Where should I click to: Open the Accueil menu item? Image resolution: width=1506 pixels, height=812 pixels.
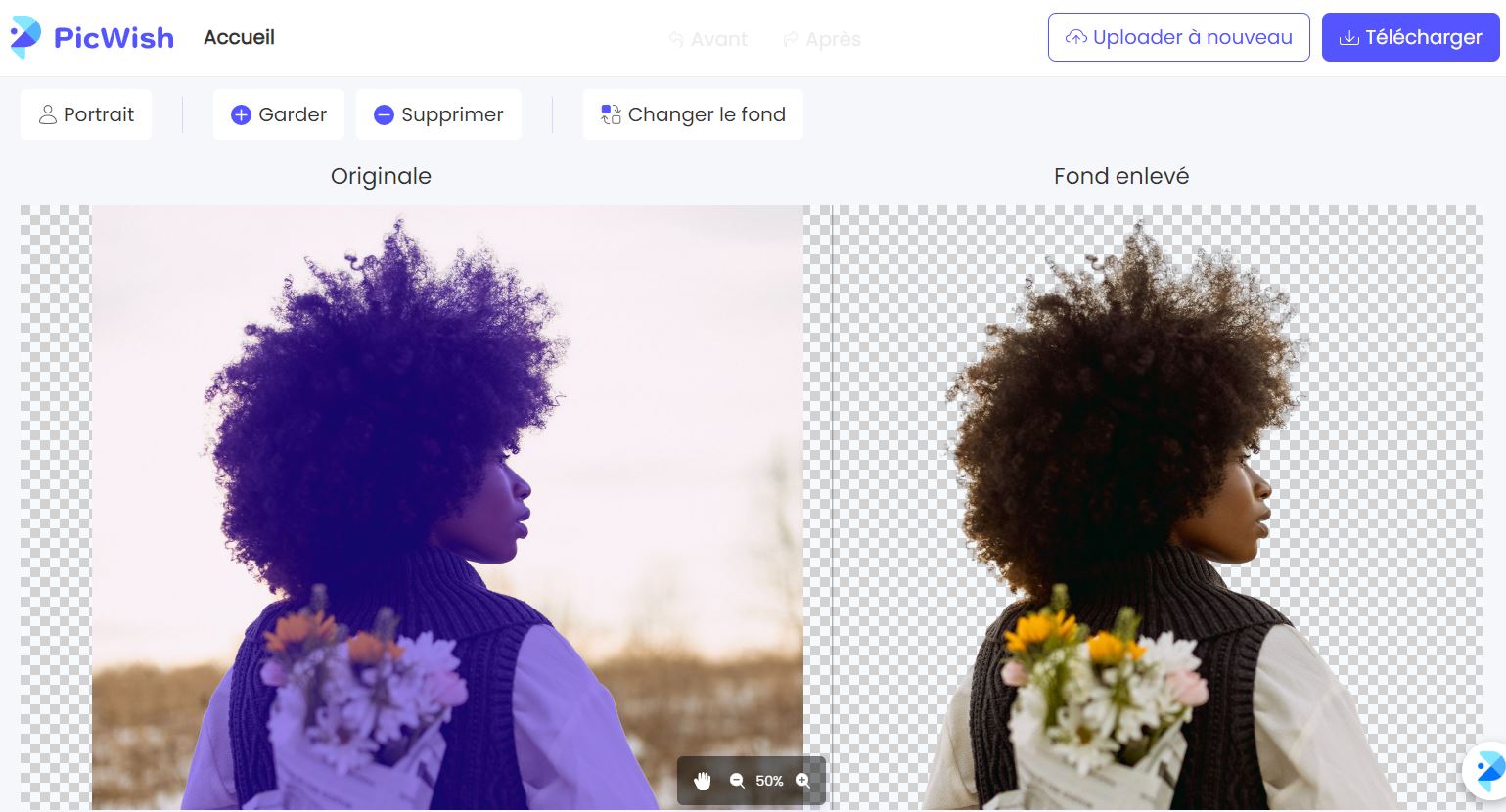(239, 37)
